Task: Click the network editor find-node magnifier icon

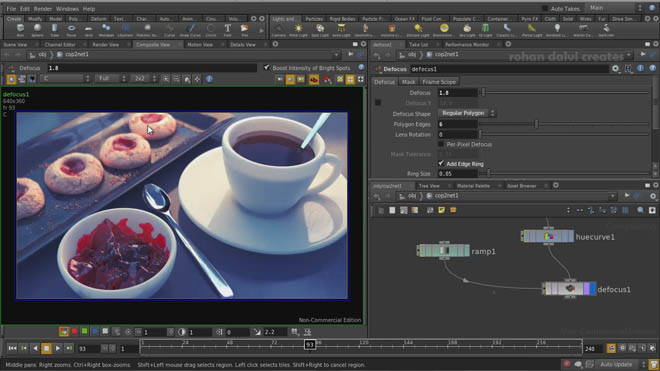Action: tap(640, 210)
